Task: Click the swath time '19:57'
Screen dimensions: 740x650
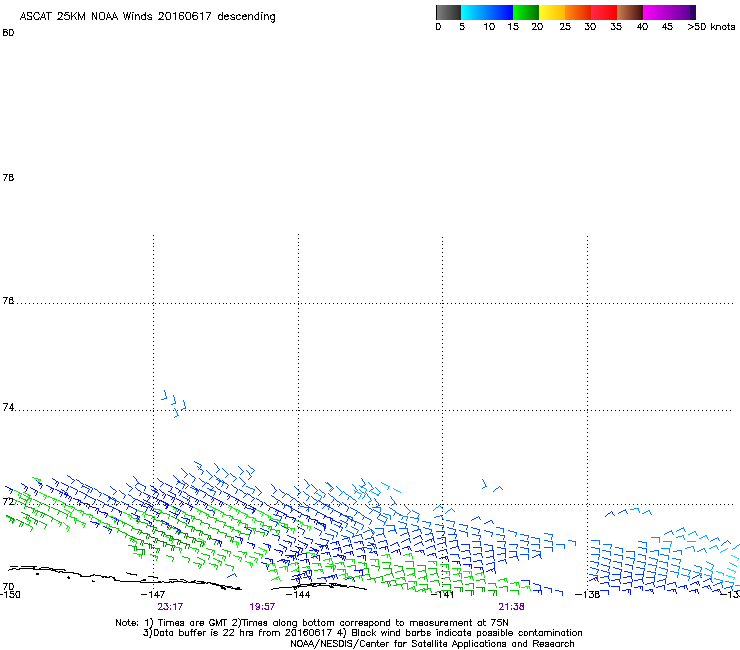Action: tap(262, 607)
